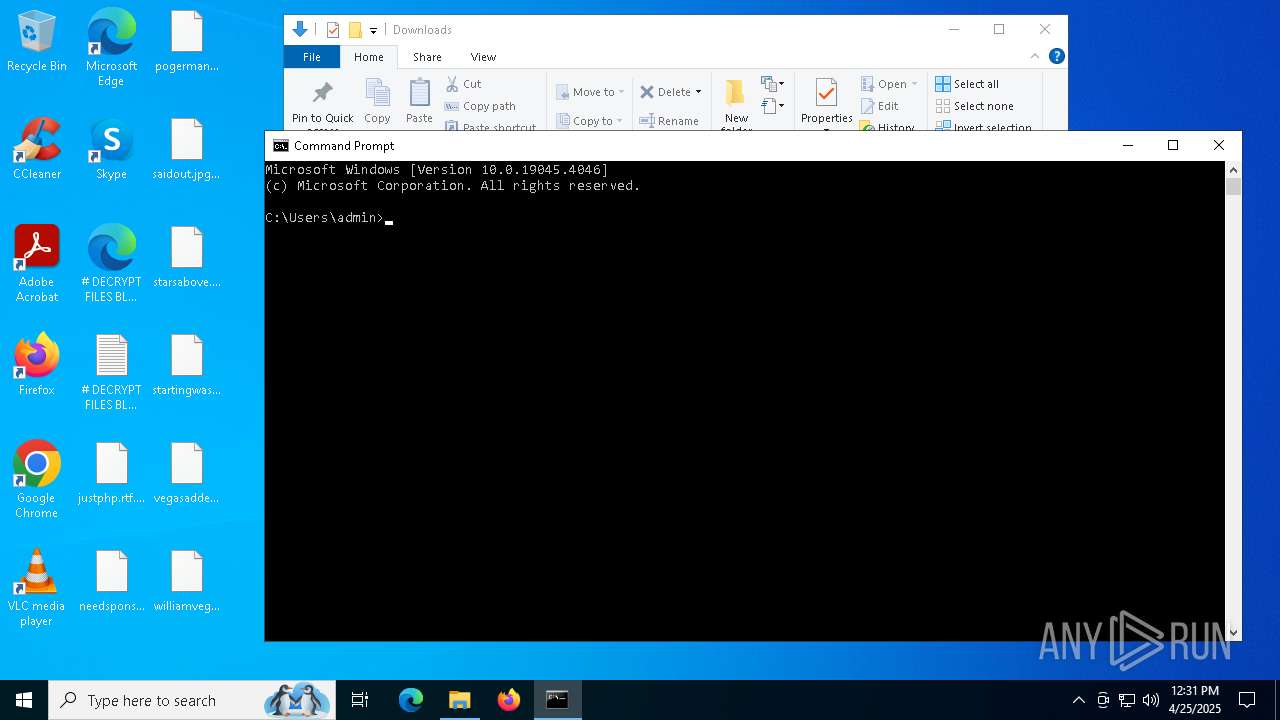Switch to the View ribbon tab

click(483, 57)
